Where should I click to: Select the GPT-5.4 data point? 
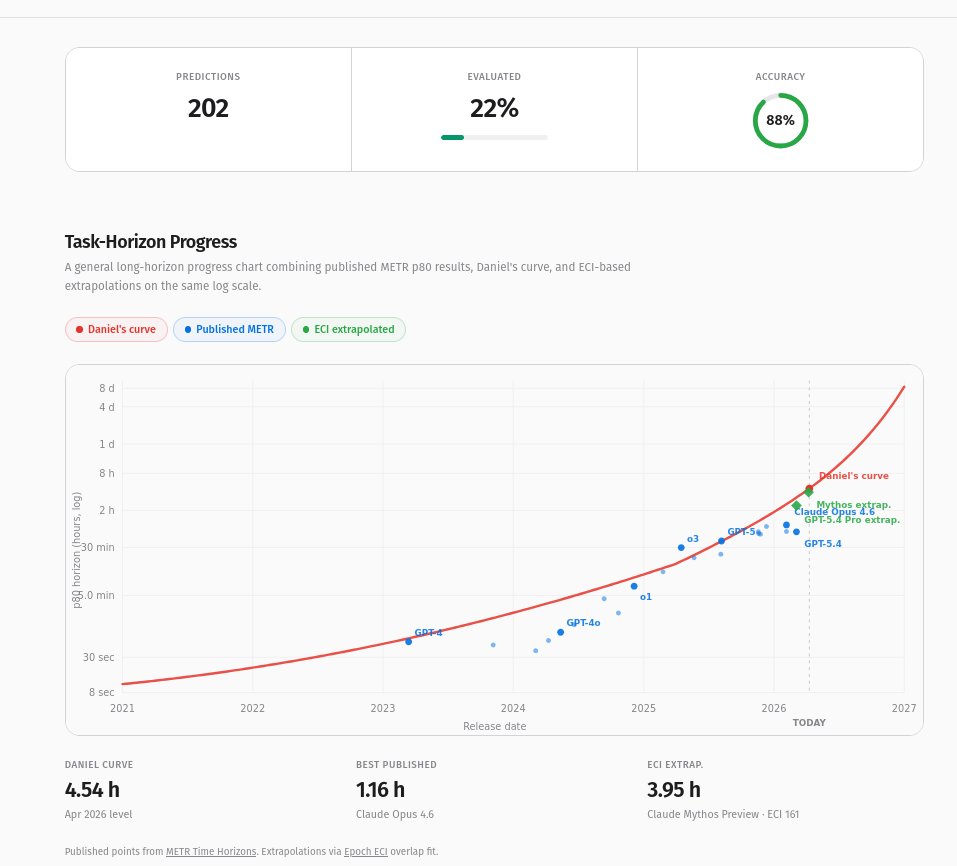click(x=796, y=532)
